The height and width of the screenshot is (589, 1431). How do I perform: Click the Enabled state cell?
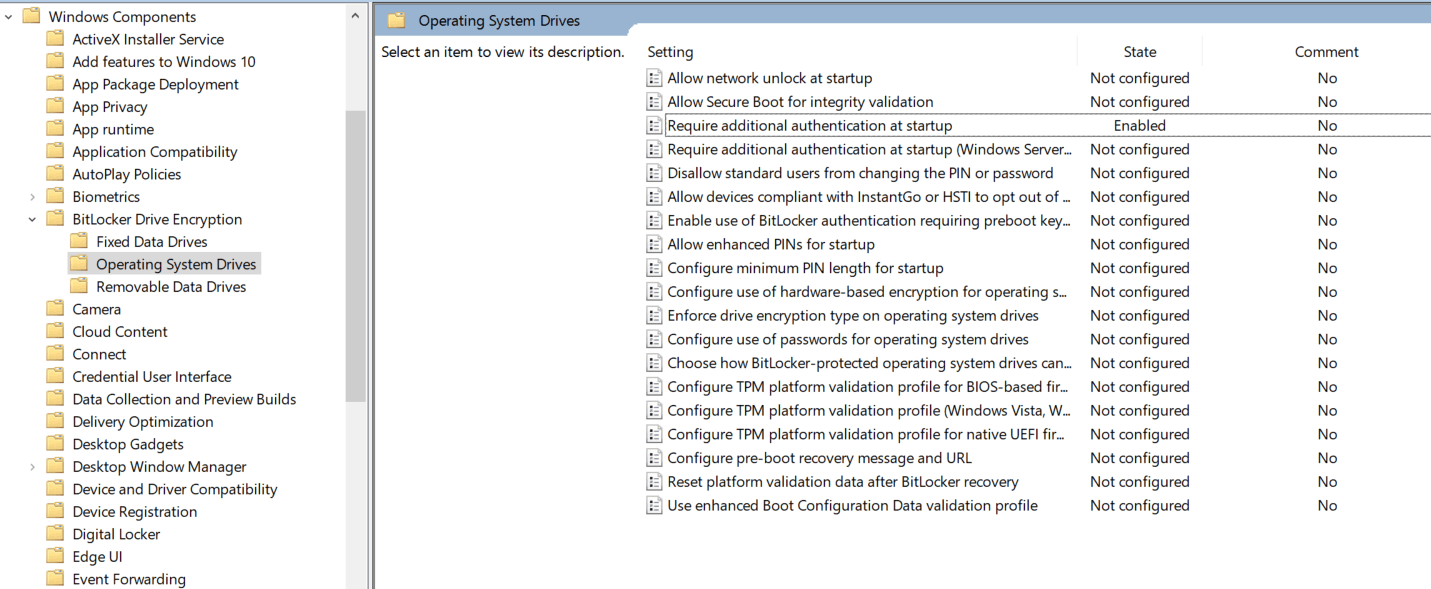coord(1140,126)
